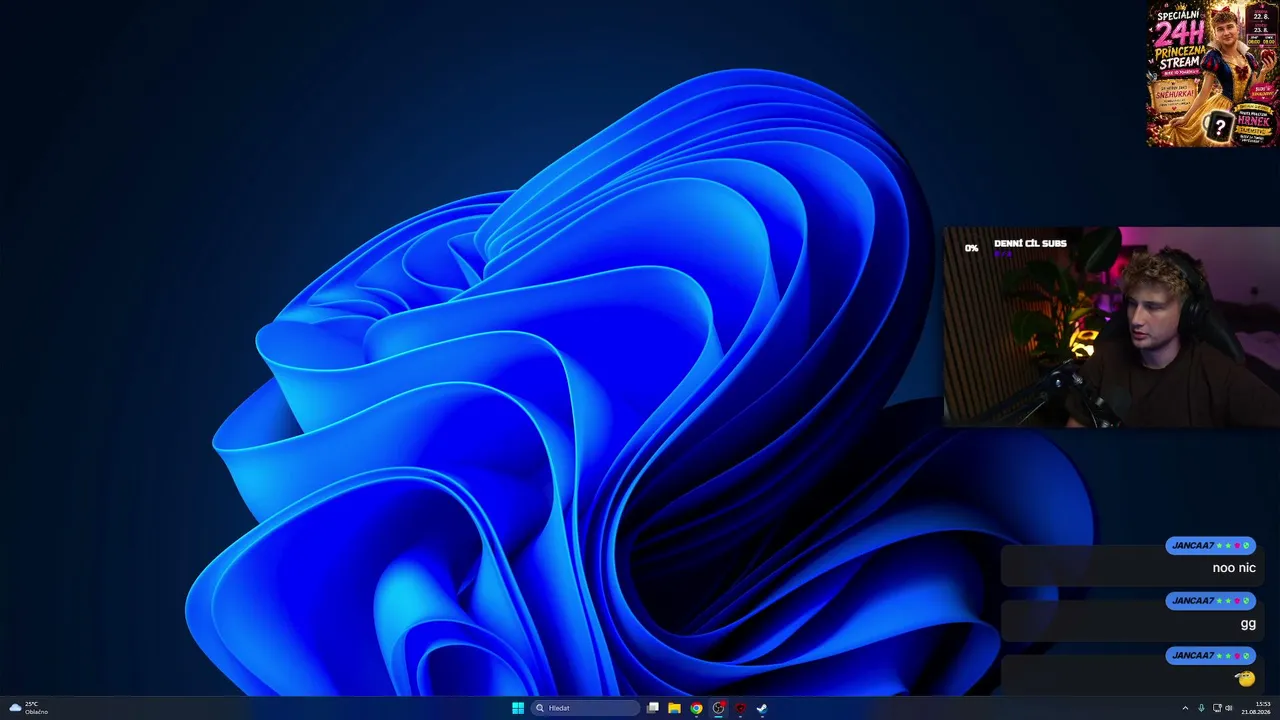The width and height of the screenshot is (1280, 720).
Task: Open Steam from the taskbar
Action: point(762,708)
